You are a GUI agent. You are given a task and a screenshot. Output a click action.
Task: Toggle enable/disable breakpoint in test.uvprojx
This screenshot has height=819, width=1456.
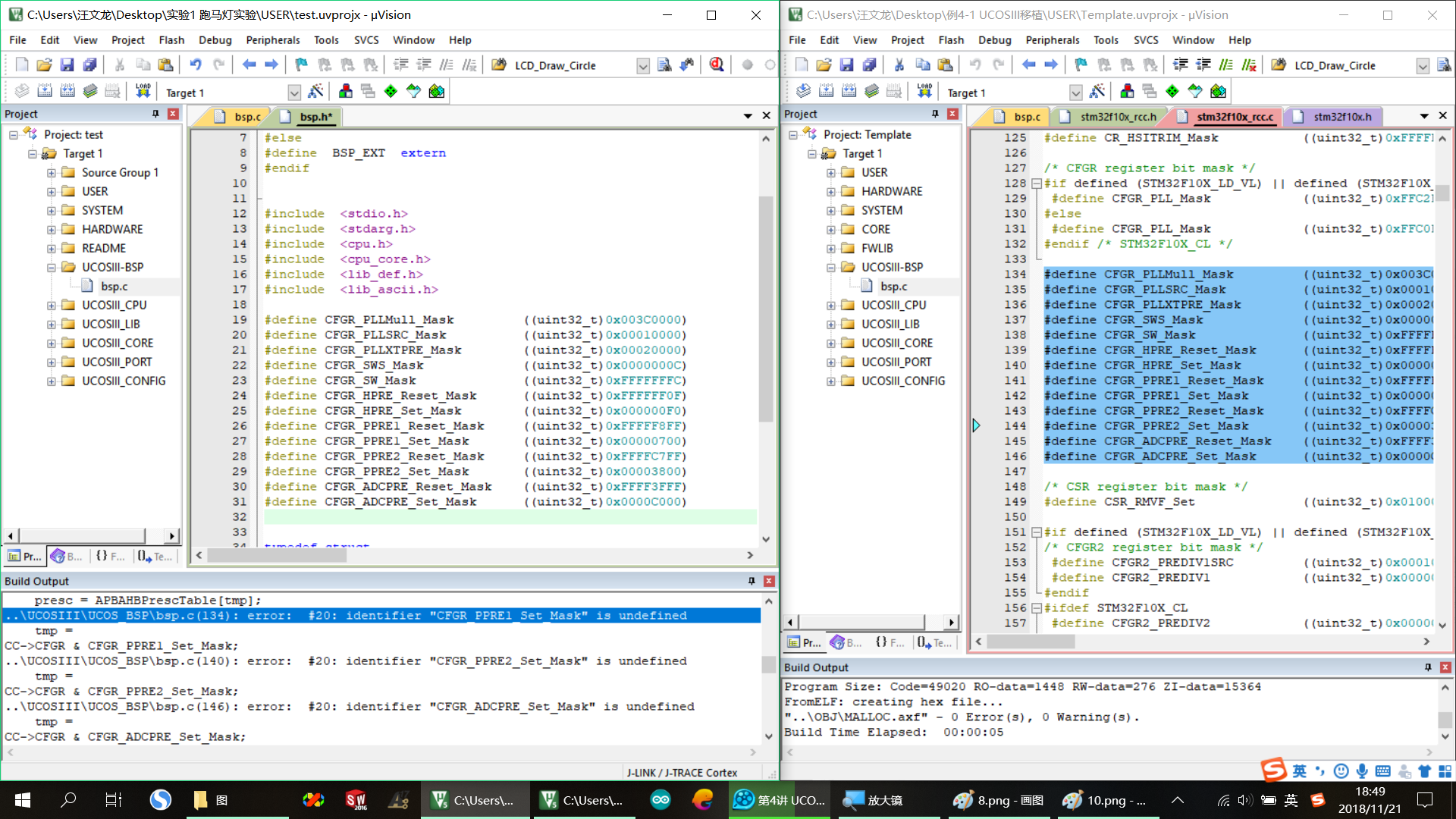click(x=770, y=65)
